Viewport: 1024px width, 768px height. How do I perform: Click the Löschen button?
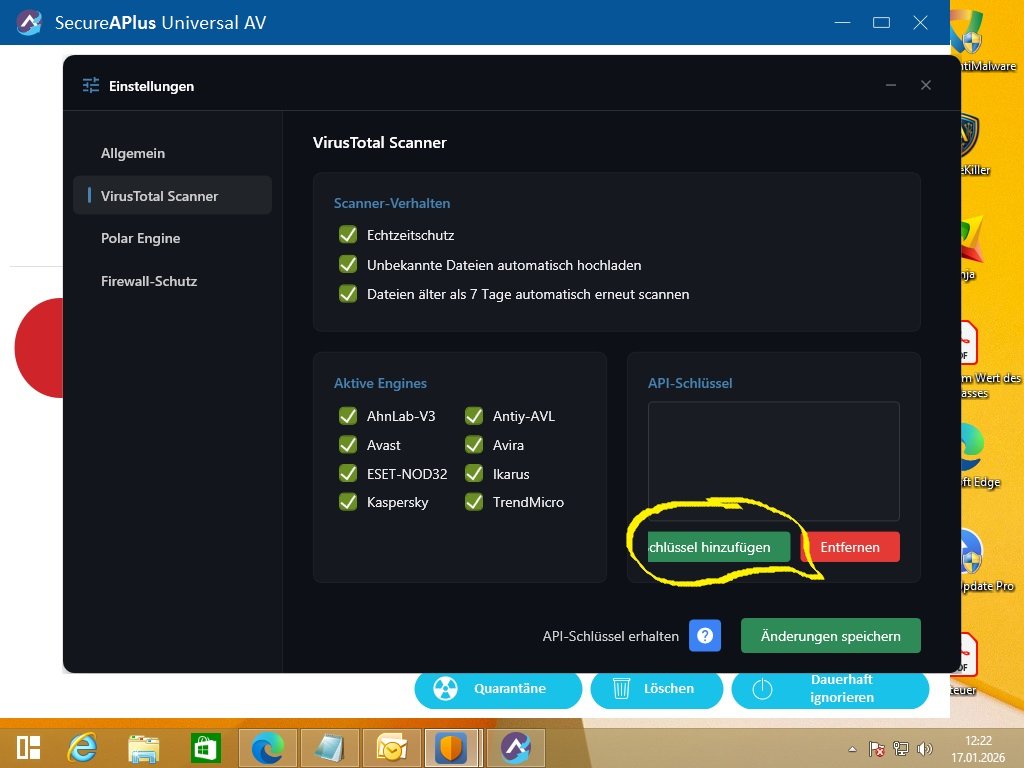[656, 688]
